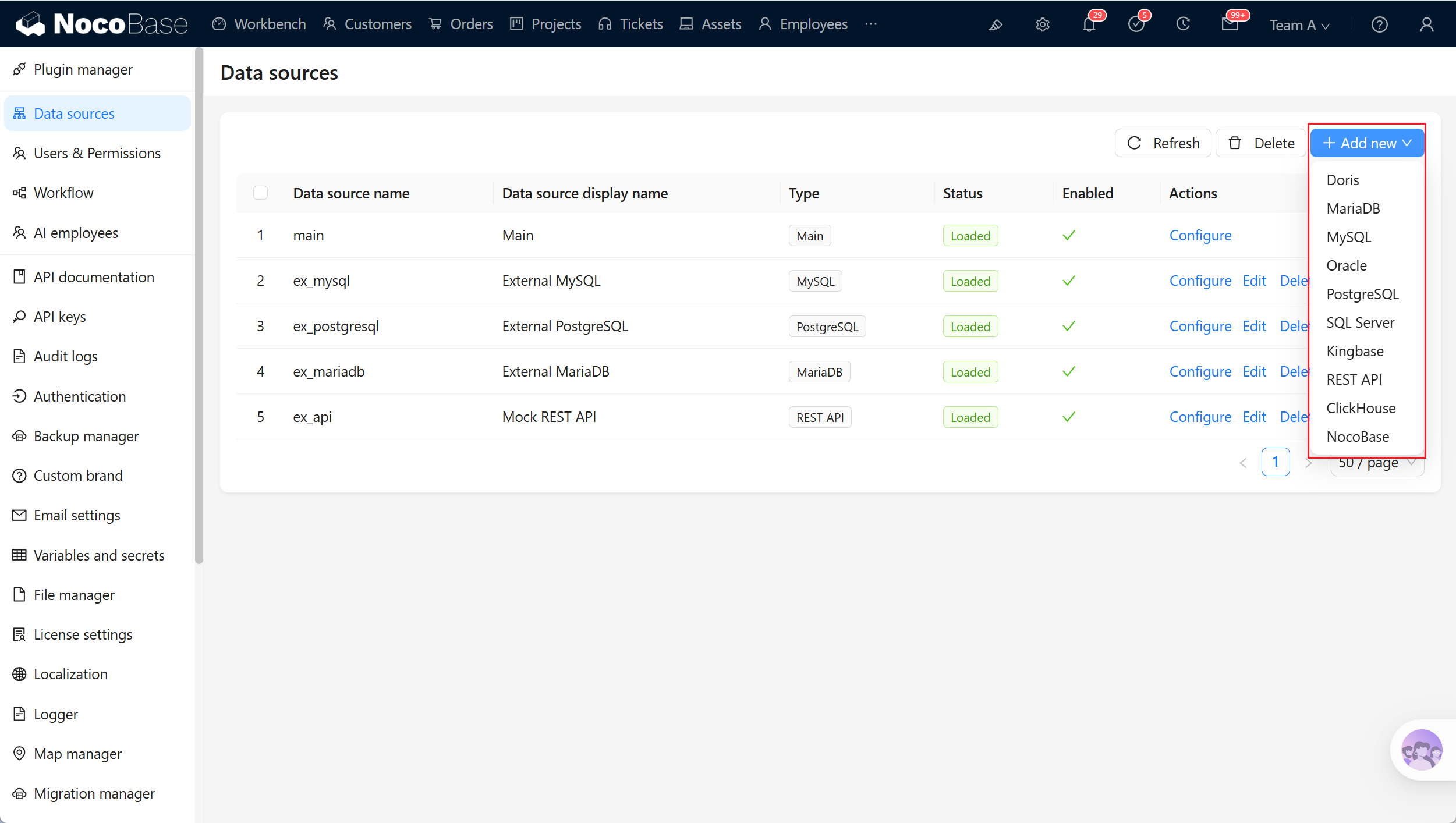Click Edit for ex_mysql row

point(1255,281)
